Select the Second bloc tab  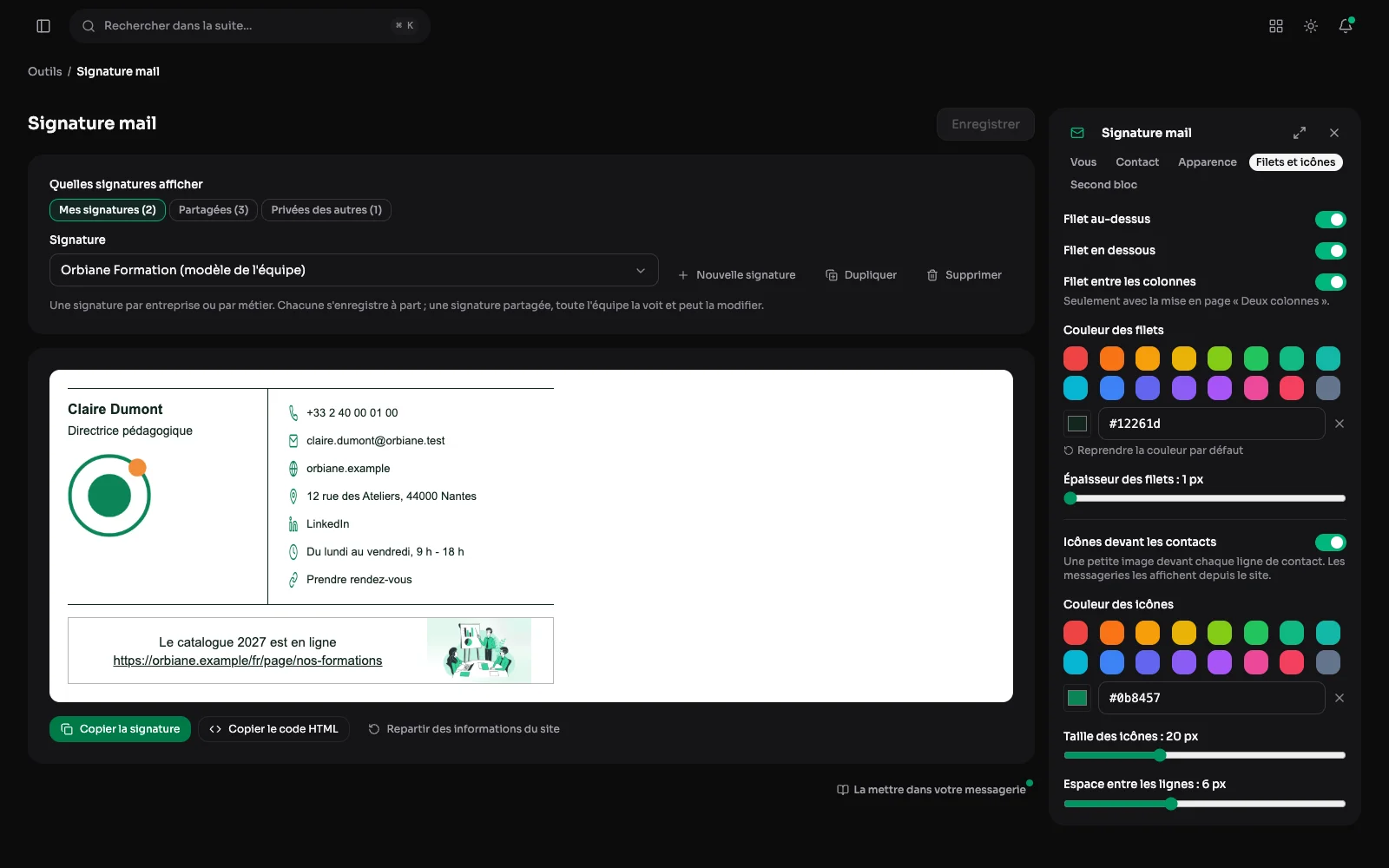pyautogui.click(x=1103, y=185)
